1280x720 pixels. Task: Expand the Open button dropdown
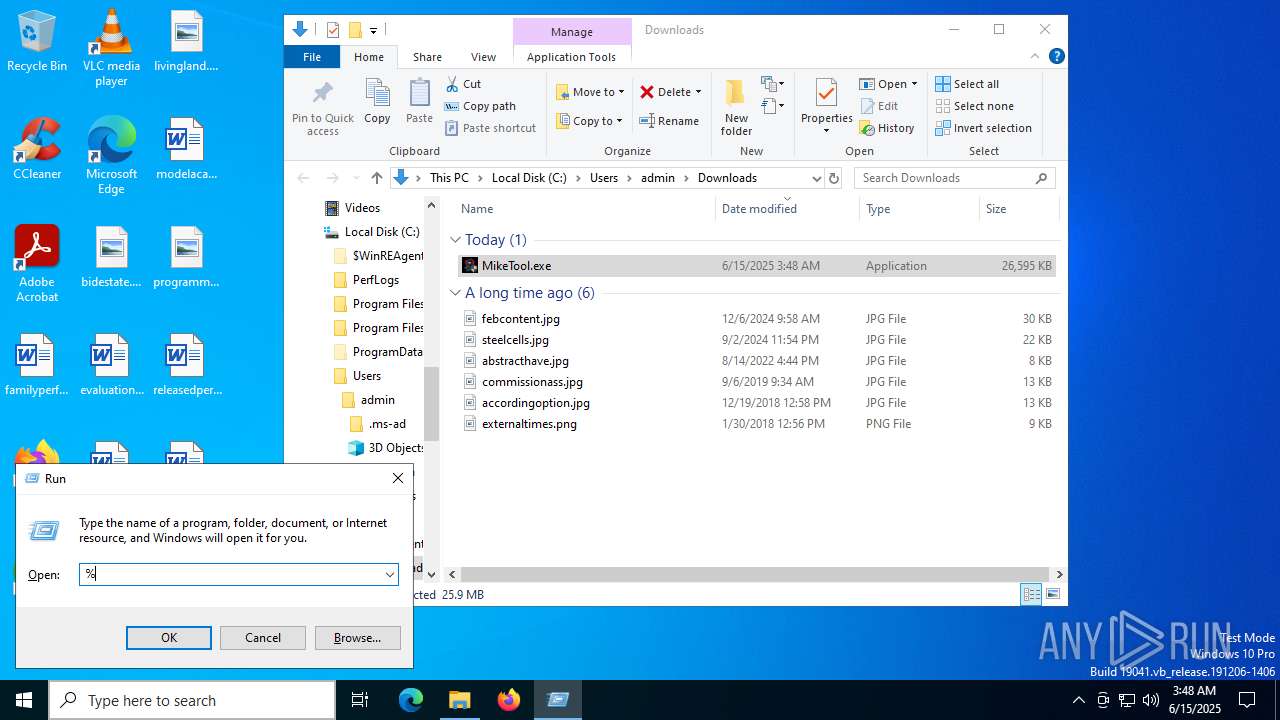pos(914,84)
